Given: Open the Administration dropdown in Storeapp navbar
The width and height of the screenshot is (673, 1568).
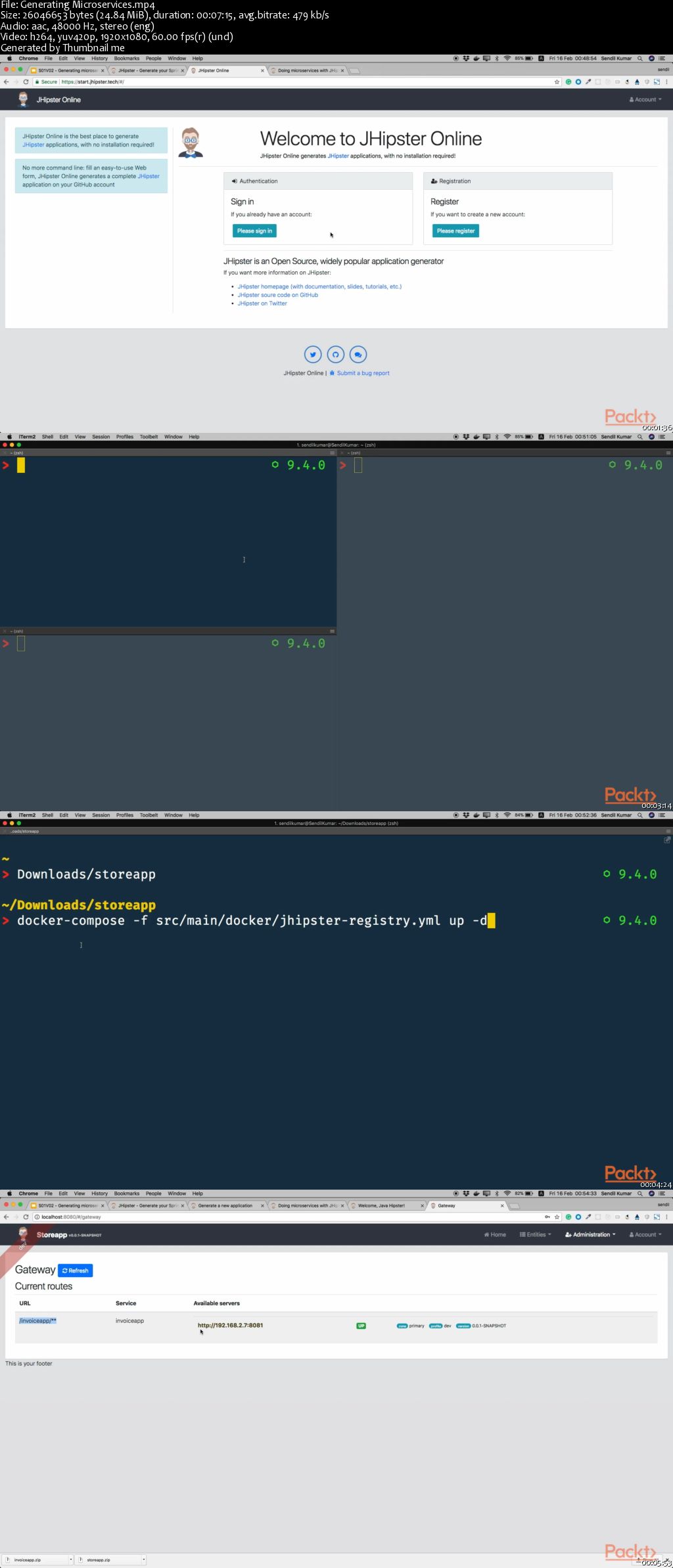Looking at the screenshot, I should (590, 1235).
